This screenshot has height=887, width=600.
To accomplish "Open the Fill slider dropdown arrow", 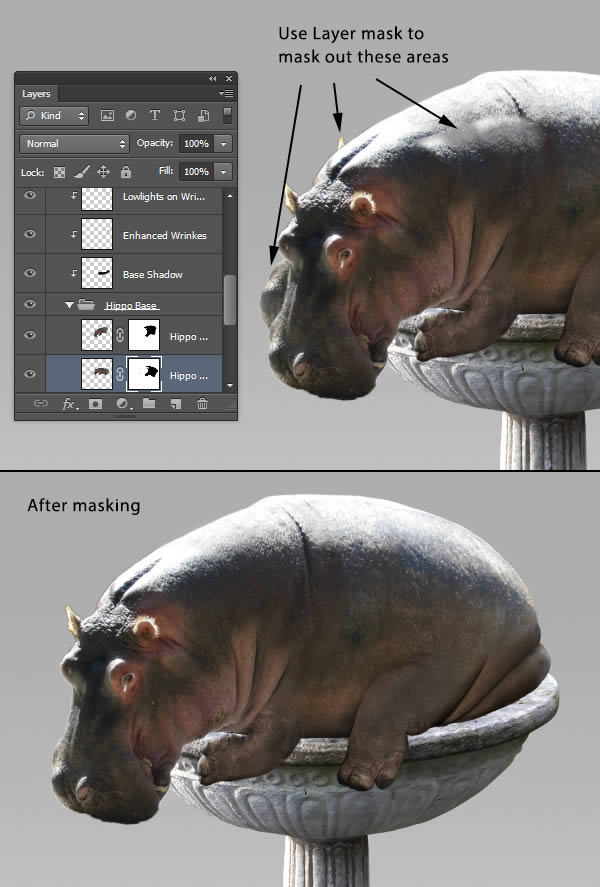I will click(223, 171).
